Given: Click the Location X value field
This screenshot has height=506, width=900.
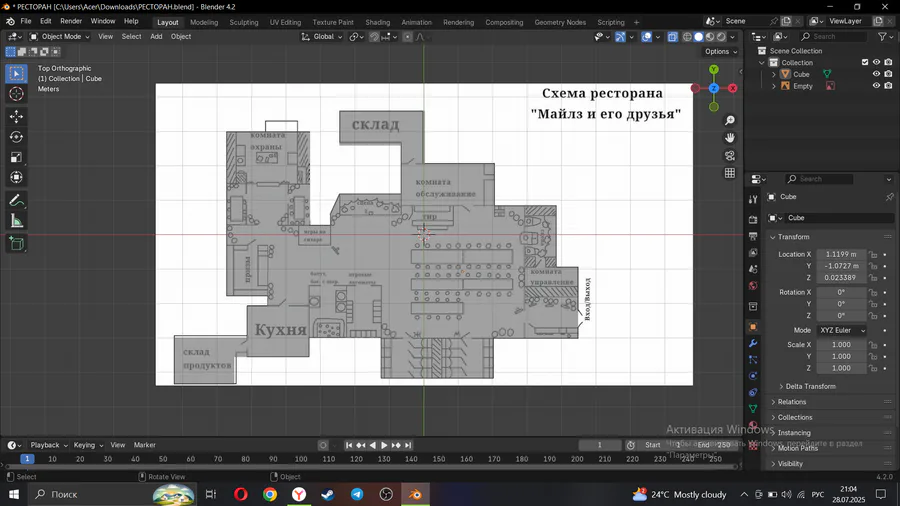Looking at the screenshot, I should pos(841,254).
